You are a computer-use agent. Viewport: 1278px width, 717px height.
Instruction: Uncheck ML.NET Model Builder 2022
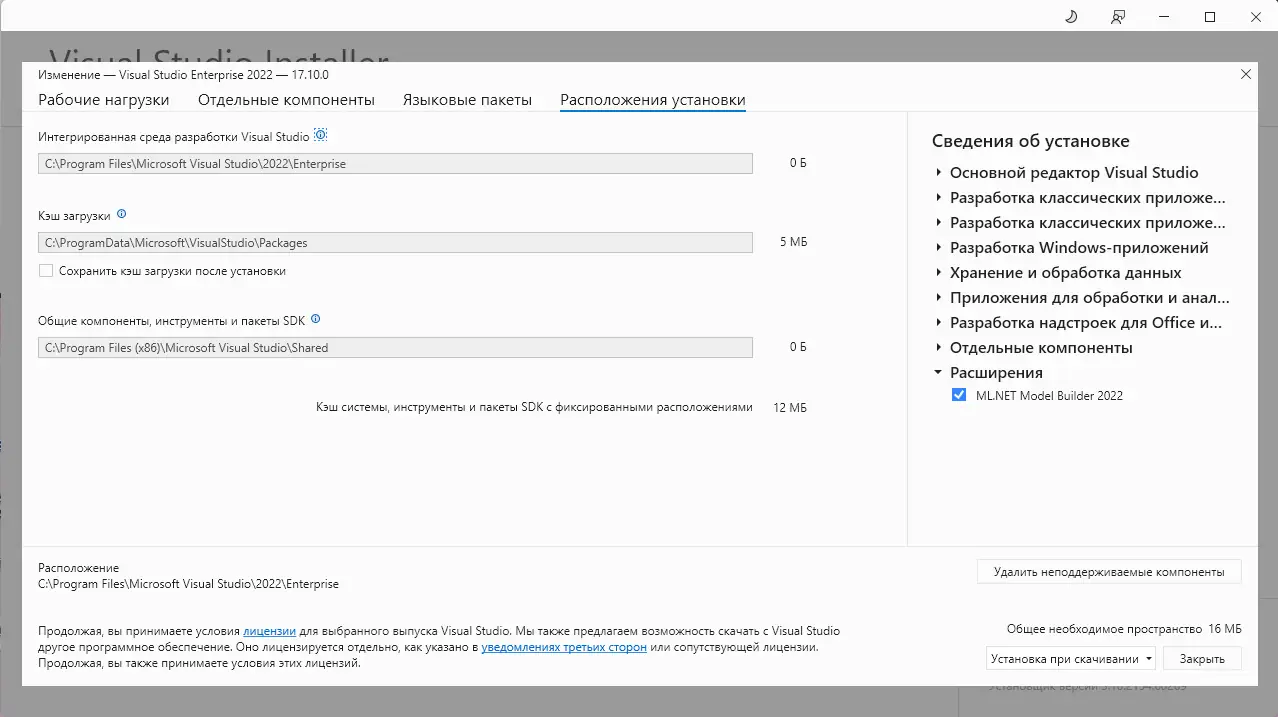(959, 396)
